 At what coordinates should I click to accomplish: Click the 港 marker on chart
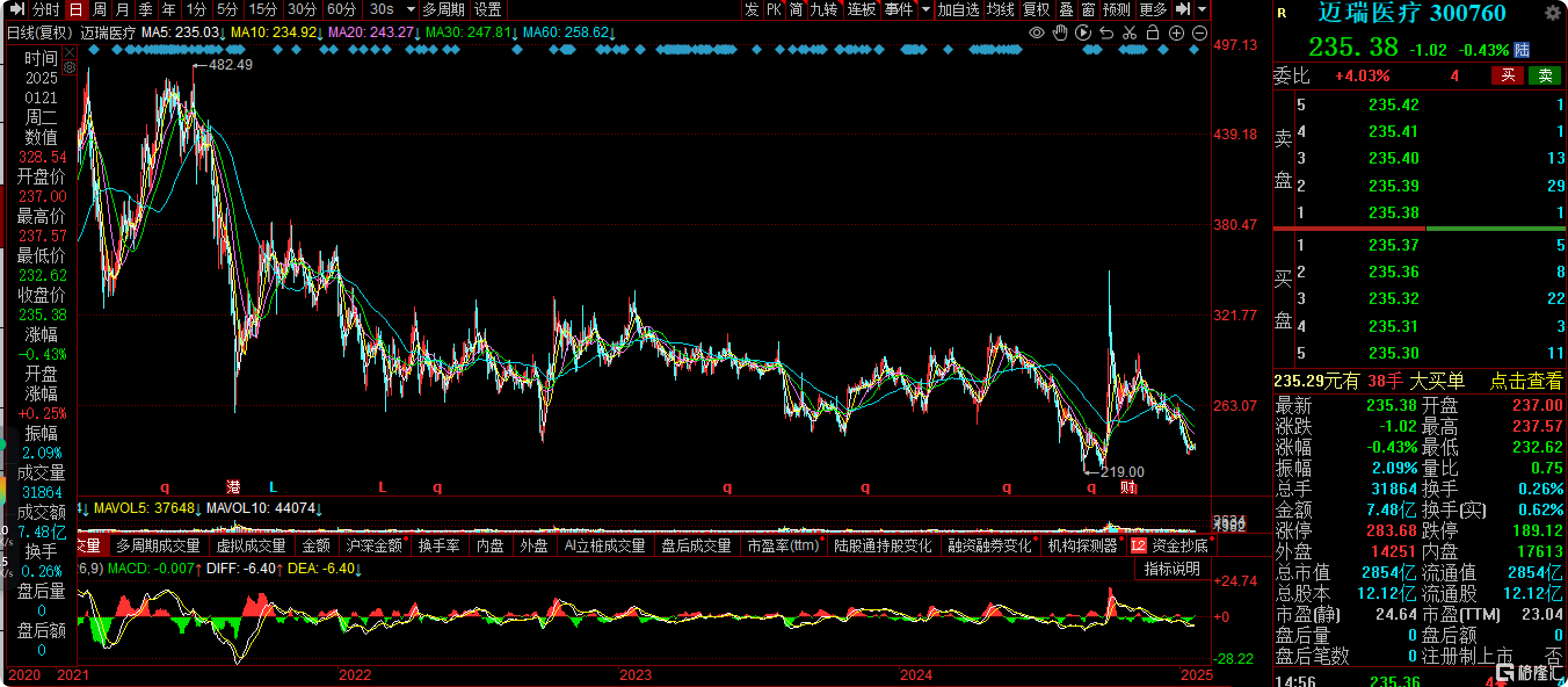pyautogui.click(x=233, y=487)
